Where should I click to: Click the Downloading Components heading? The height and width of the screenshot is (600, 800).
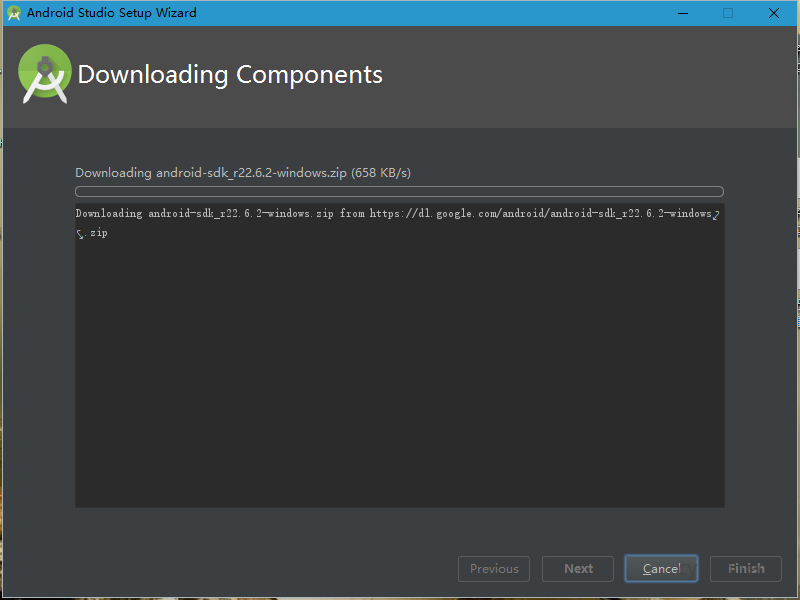click(230, 75)
